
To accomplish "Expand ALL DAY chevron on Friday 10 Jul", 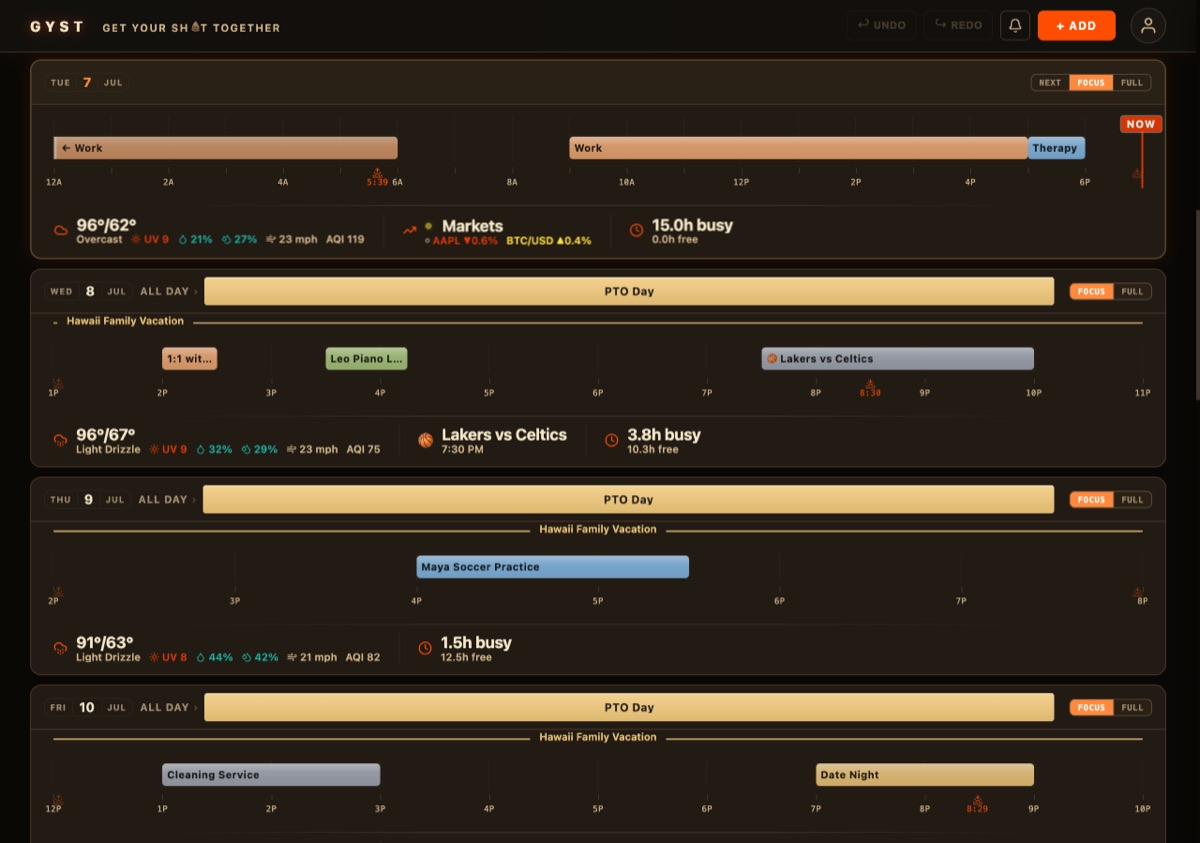I will click(196, 708).
